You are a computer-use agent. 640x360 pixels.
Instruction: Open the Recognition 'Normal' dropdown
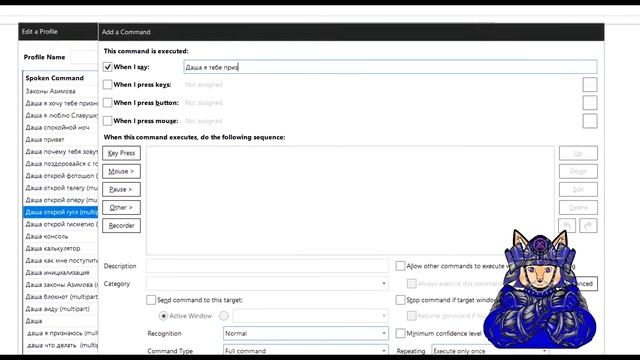[x=306, y=333]
